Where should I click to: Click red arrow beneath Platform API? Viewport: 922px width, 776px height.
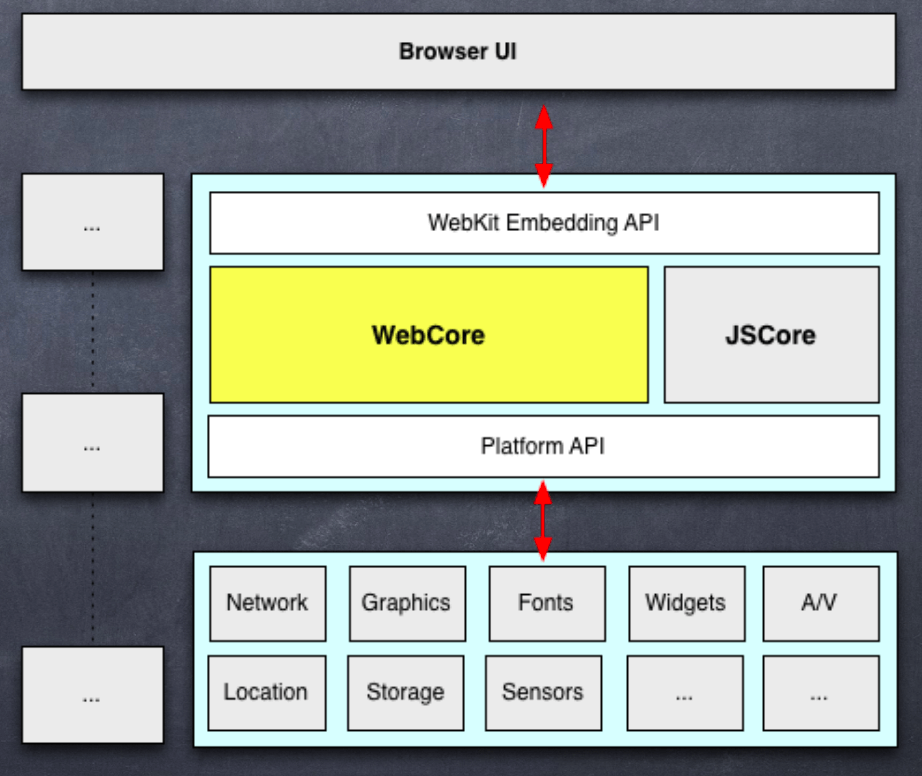pos(543,521)
